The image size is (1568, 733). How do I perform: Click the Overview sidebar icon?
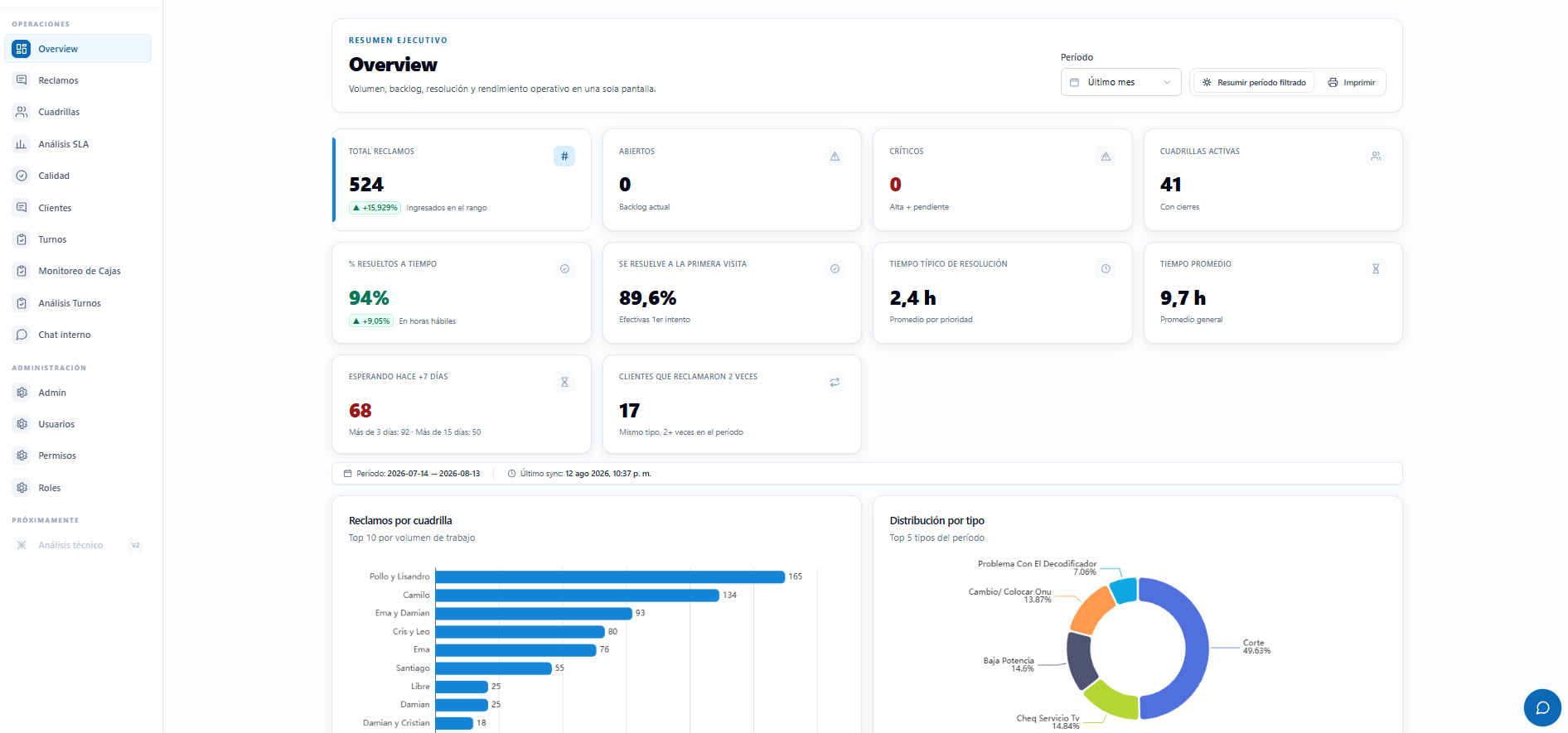(x=22, y=49)
